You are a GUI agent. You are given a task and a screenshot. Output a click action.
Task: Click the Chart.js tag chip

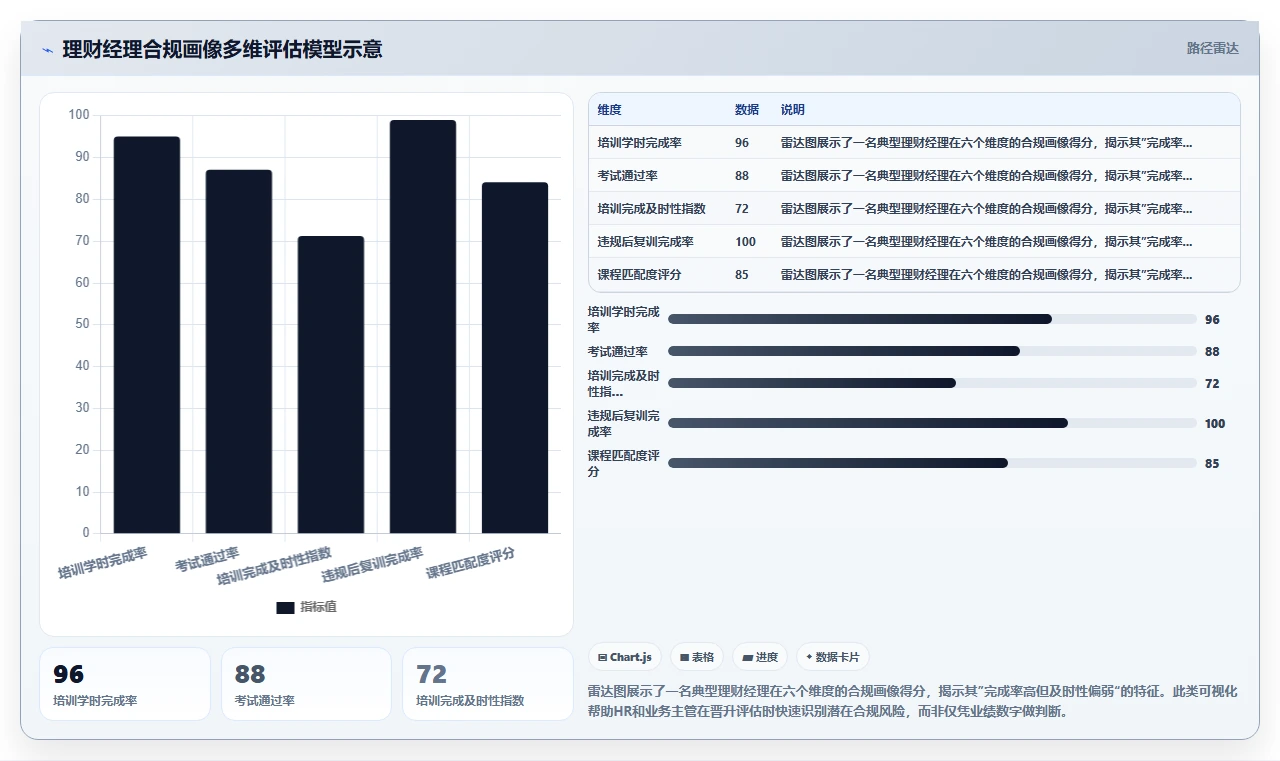click(x=625, y=657)
